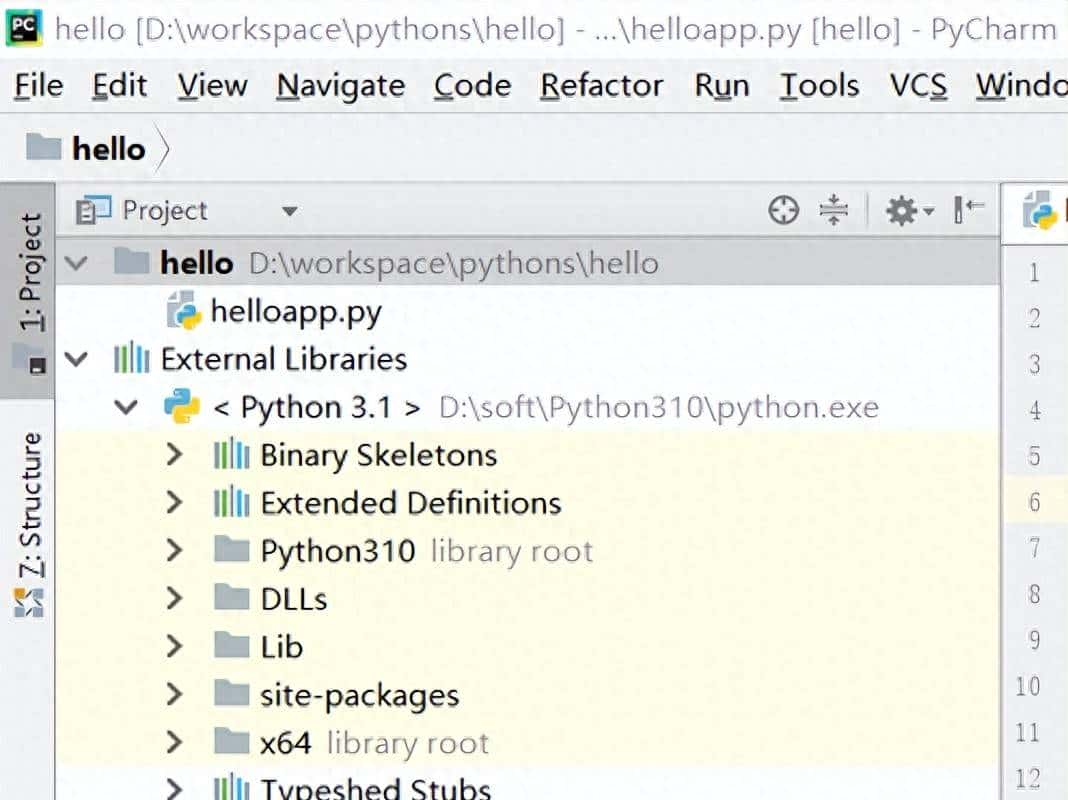Open the Project view dropdown selector
Screen dimensions: 1068x800
click(x=288, y=211)
